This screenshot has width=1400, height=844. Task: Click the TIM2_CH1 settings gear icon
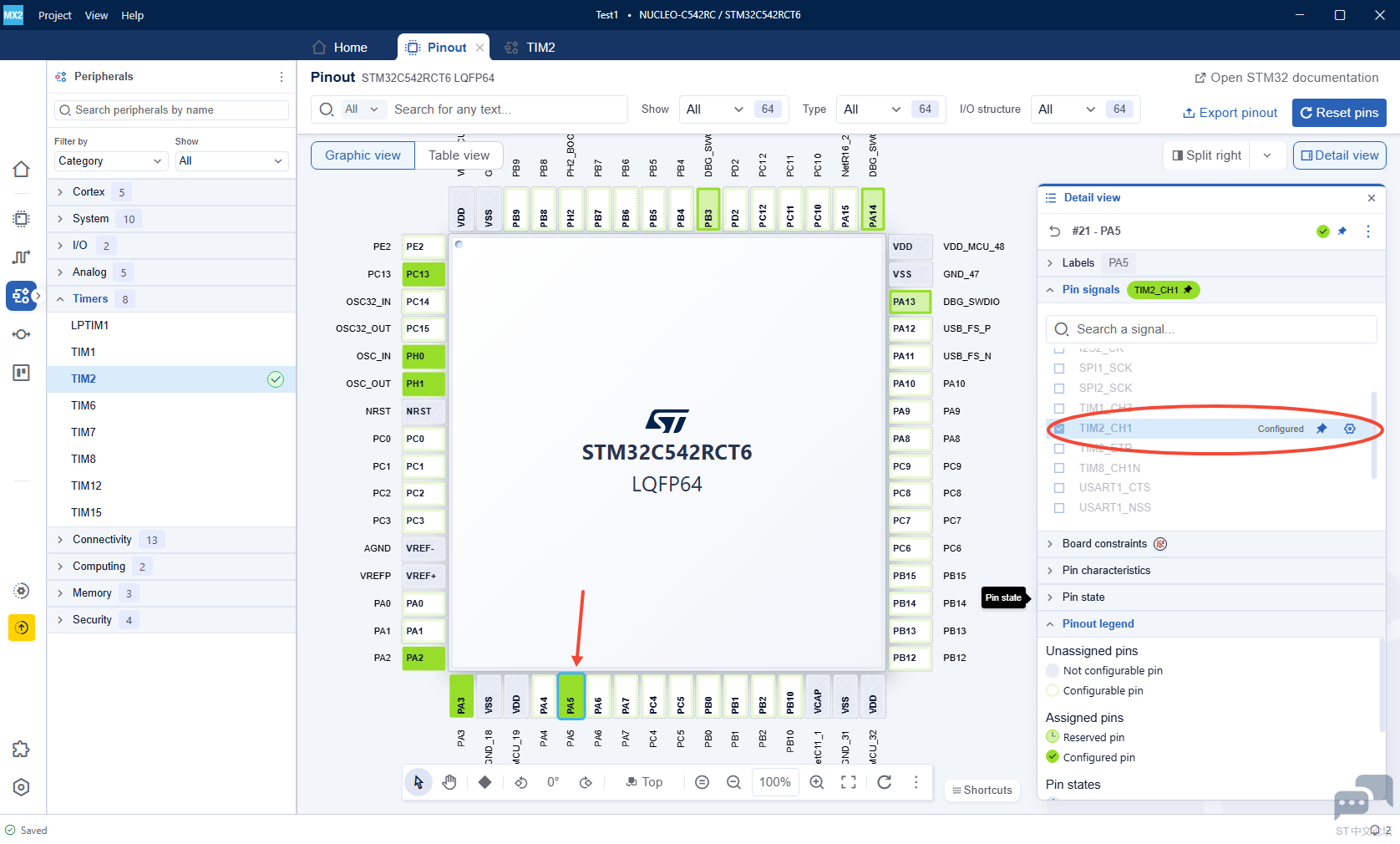pyautogui.click(x=1350, y=429)
